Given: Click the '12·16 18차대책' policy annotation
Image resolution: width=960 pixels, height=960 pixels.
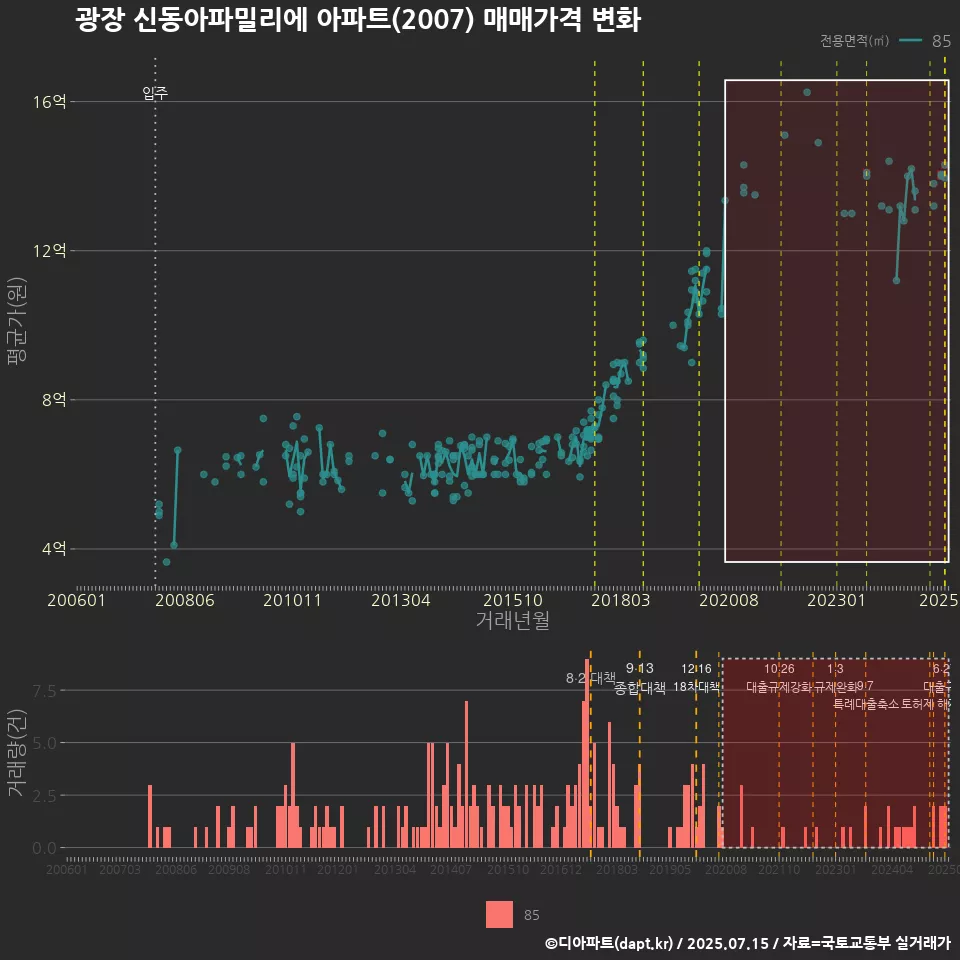Looking at the screenshot, I should coord(697,678).
